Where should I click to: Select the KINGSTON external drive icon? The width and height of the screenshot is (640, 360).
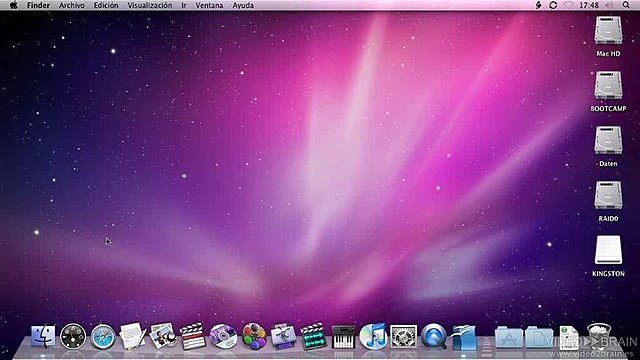click(608, 250)
